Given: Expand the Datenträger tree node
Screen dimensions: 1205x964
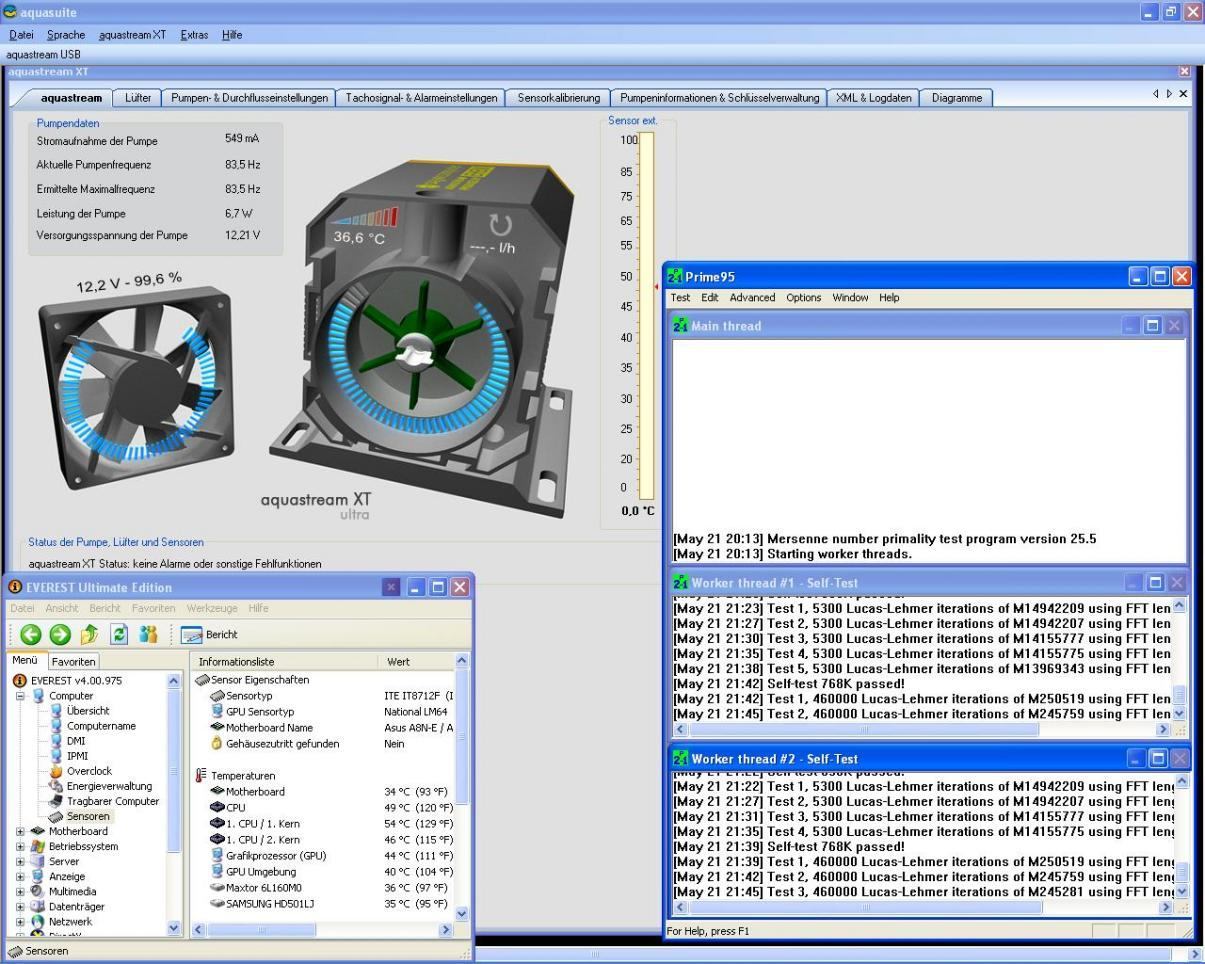Looking at the screenshot, I should [20, 906].
